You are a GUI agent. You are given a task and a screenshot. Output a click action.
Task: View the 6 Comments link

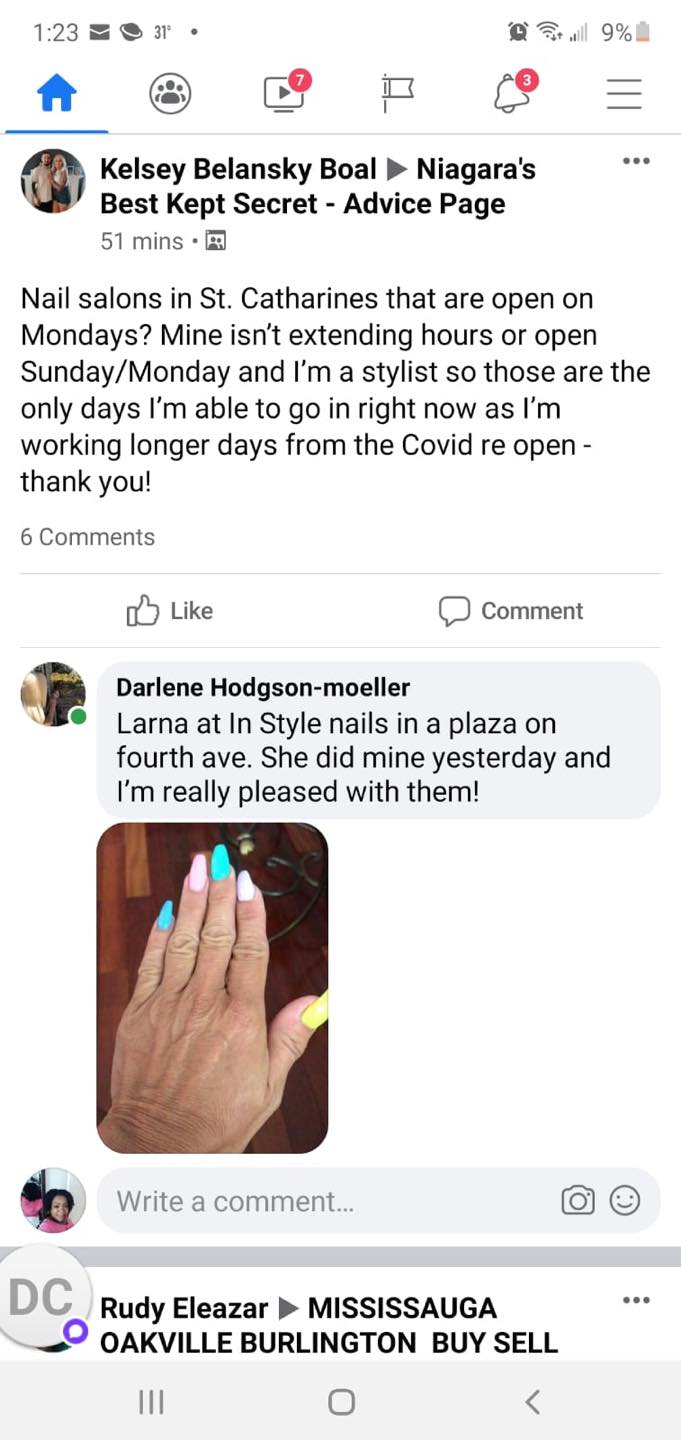(x=88, y=537)
